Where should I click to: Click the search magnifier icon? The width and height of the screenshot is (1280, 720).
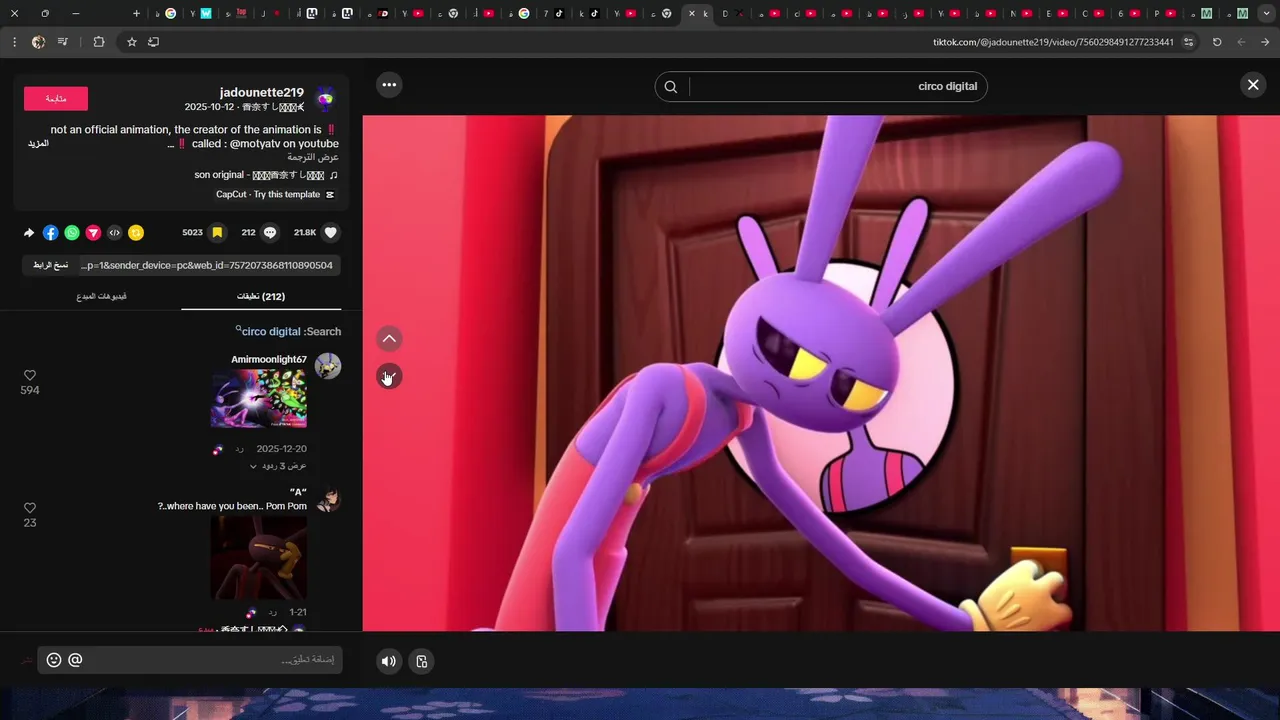[671, 86]
